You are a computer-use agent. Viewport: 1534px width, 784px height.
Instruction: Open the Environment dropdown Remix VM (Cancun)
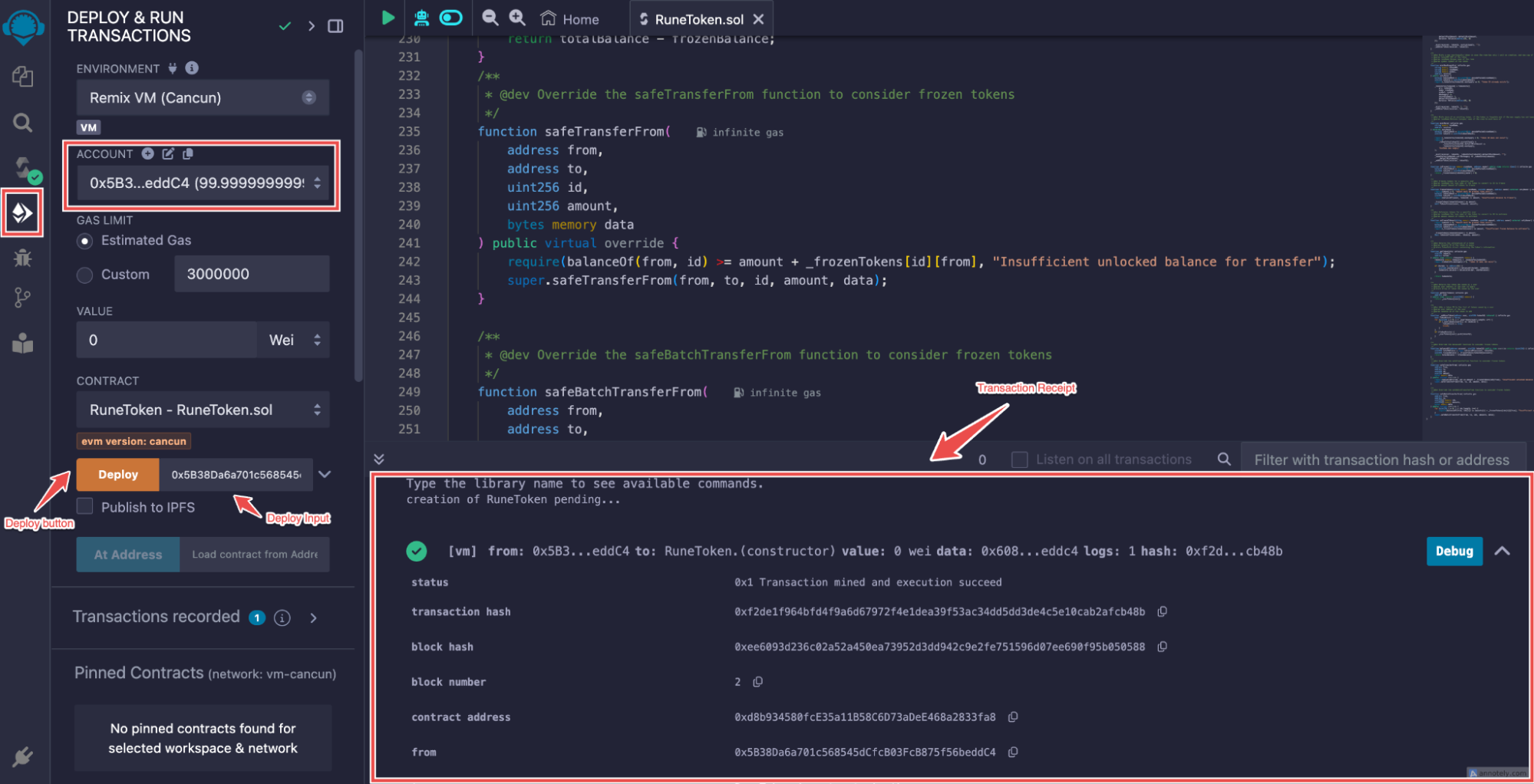coord(203,97)
